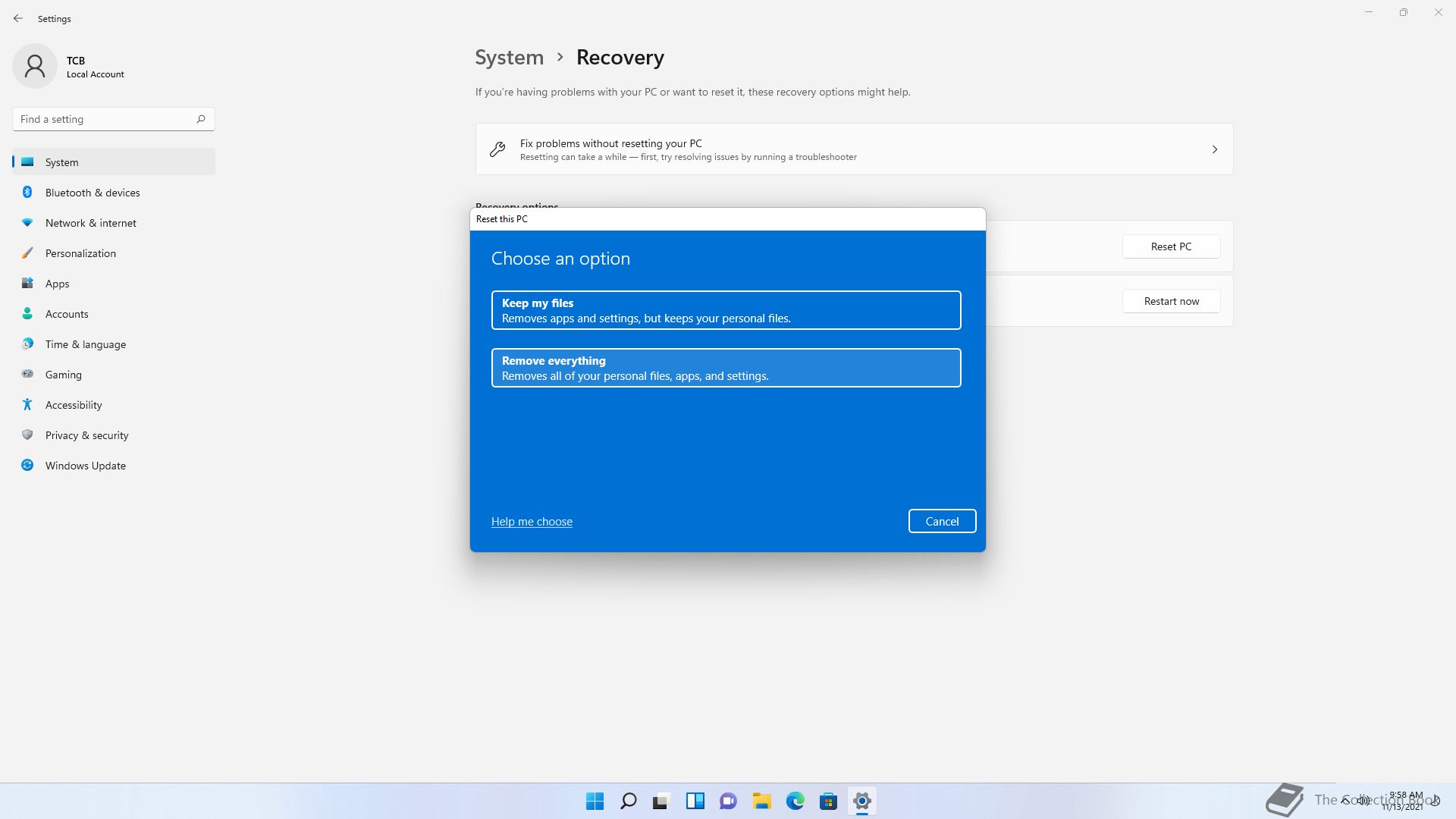Image resolution: width=1456 pixels, height=819 pixels.
Task: Open Task View from taskbar
Action: [x=661, y=801]
